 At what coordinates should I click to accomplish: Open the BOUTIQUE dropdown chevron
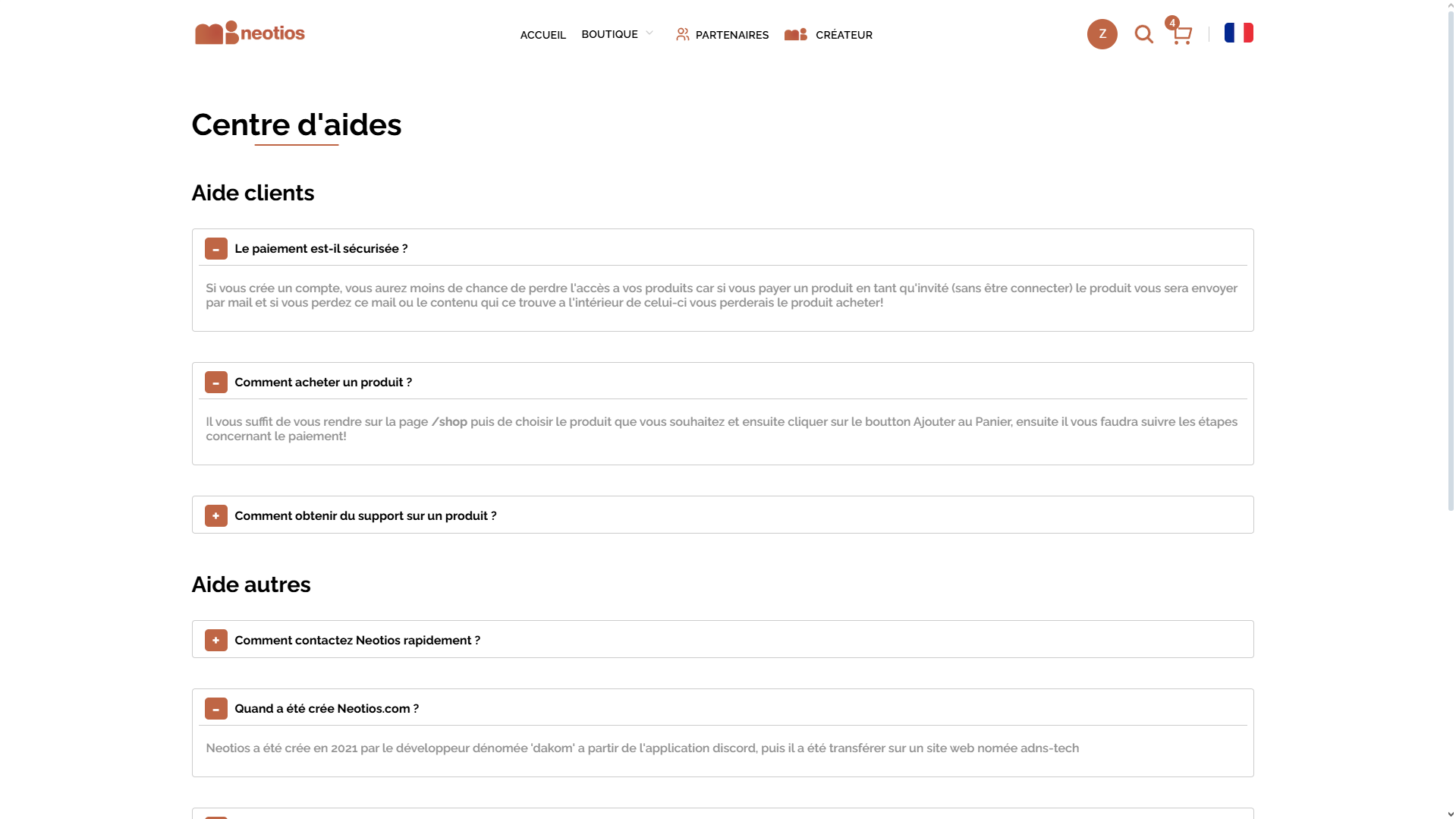tap(650, 33)
